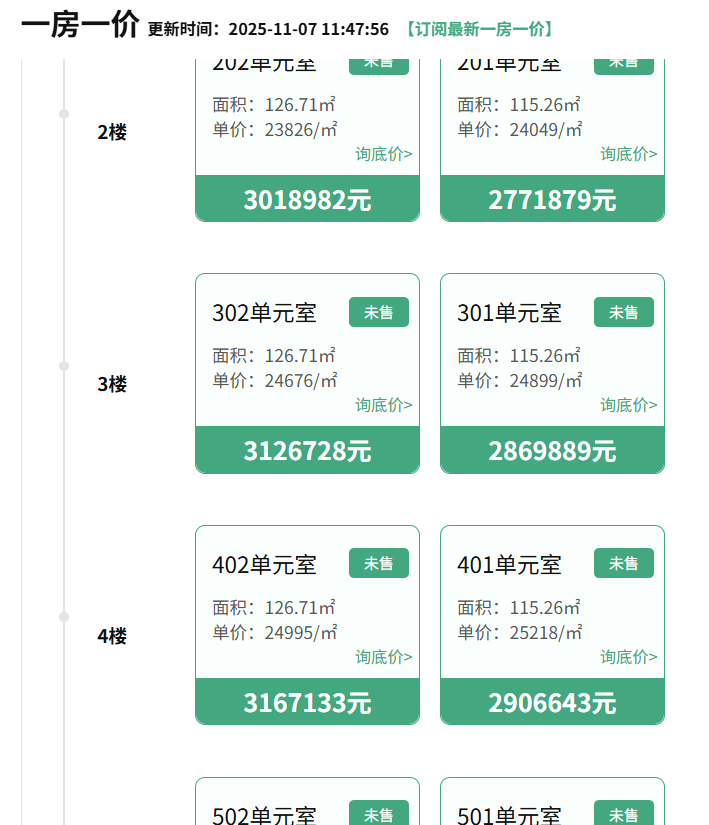Screen dimensions: 709x825
Task: Click the 4楼 timeline dot marker
Action: (x=64, y=617)
